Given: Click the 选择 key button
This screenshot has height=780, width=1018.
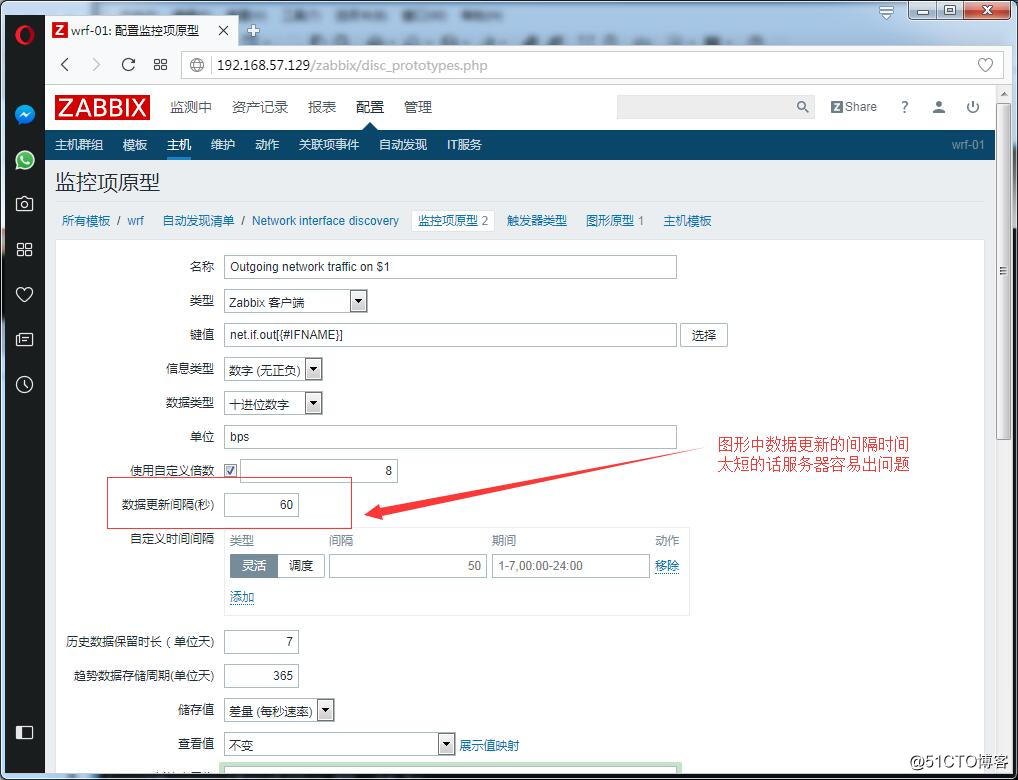Looking at the screenshot, I should (x=704, y=335).
